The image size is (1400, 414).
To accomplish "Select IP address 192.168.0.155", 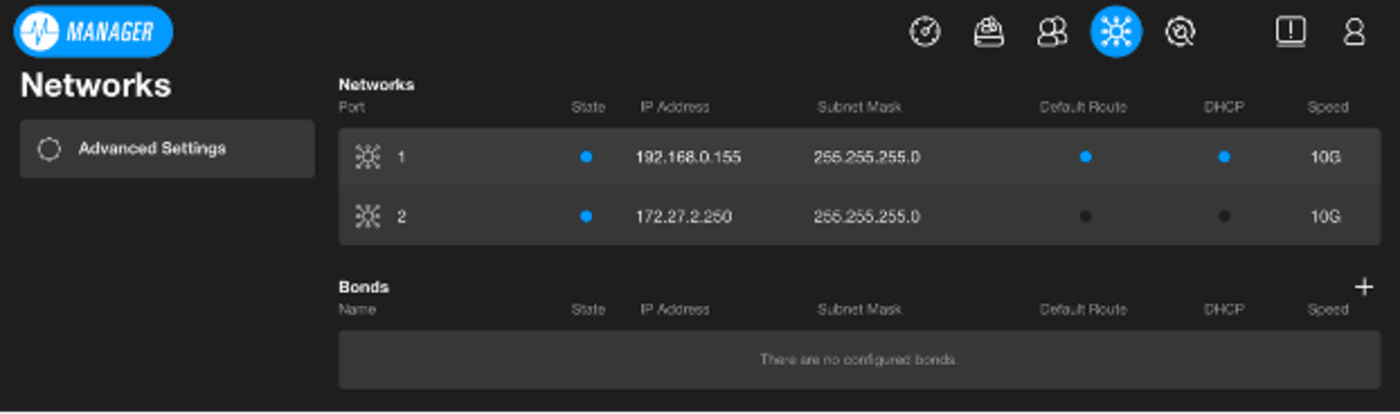I will coord(688,157).
